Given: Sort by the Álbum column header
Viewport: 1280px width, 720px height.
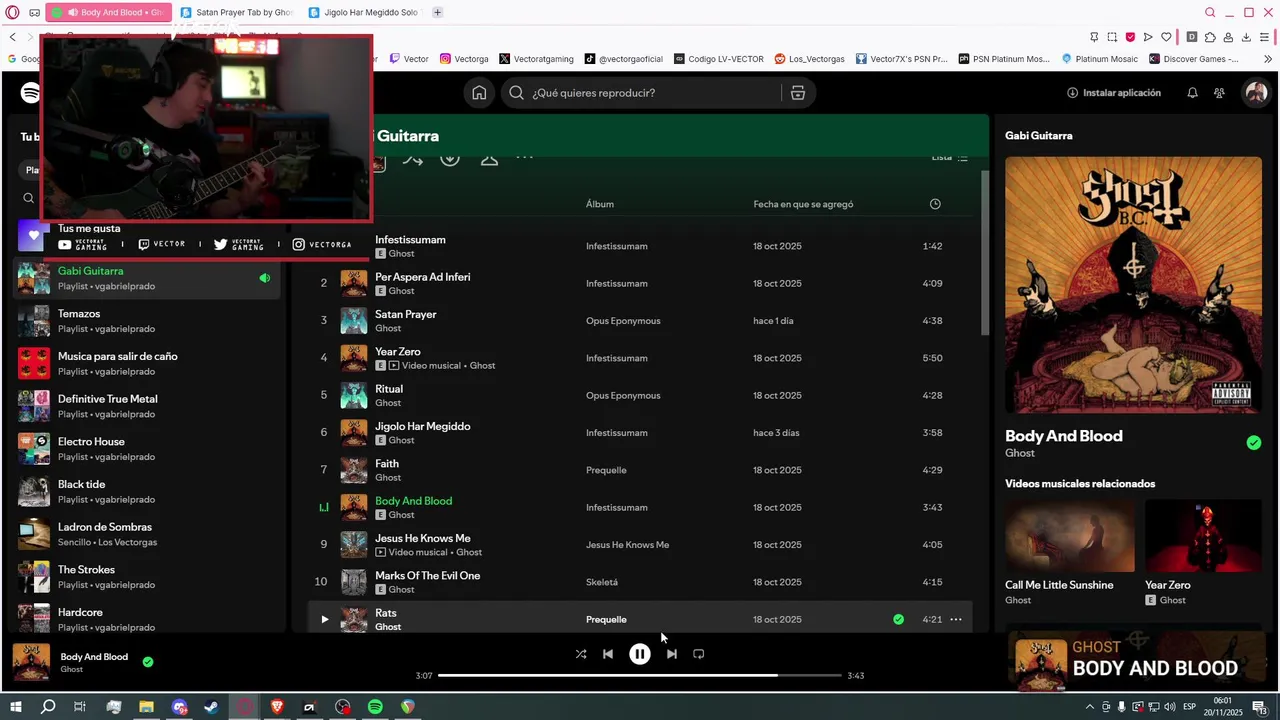Looking at the screenshot, I should [600, 204].
